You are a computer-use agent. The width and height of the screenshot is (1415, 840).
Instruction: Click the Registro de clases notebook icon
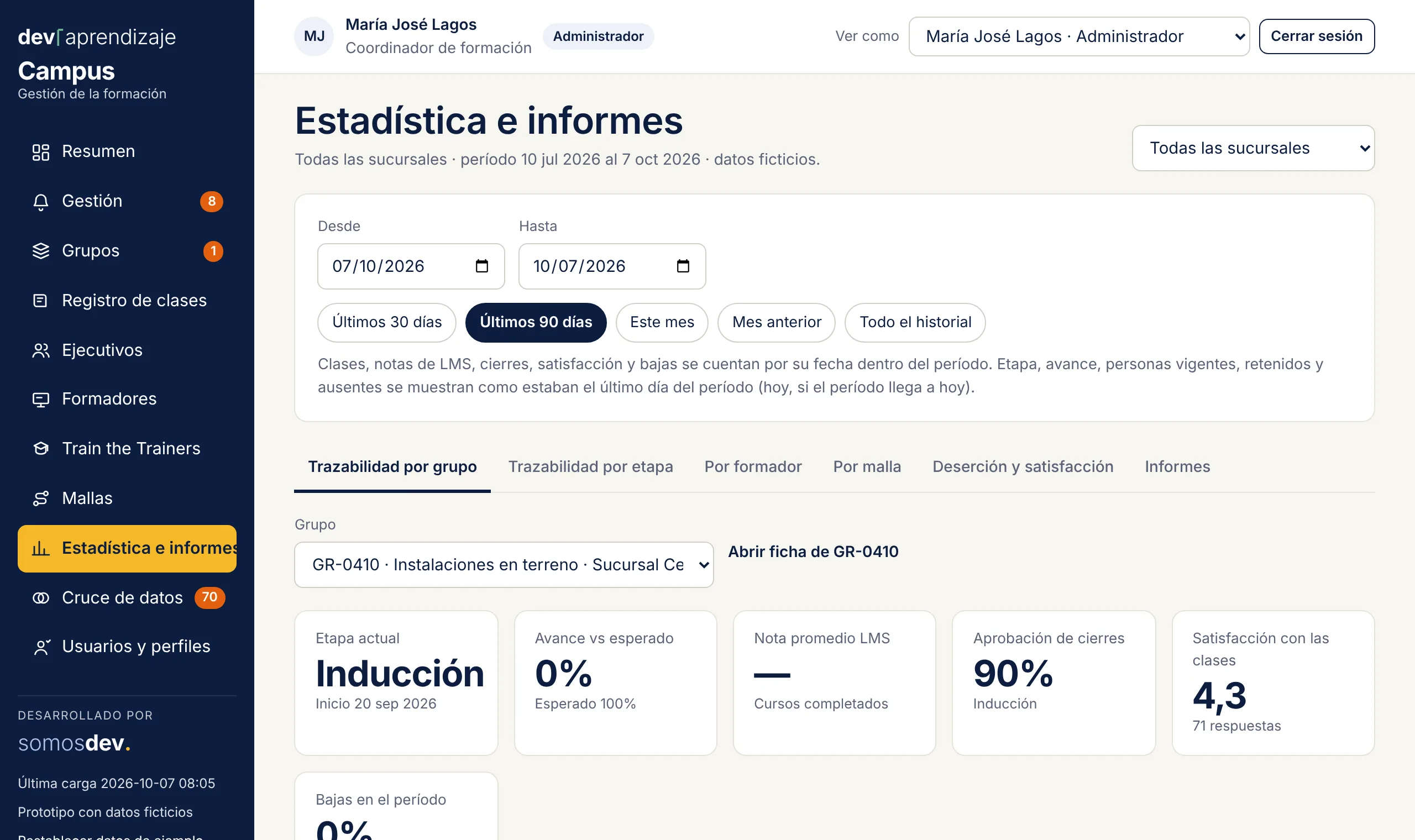(x=41, y=301)
